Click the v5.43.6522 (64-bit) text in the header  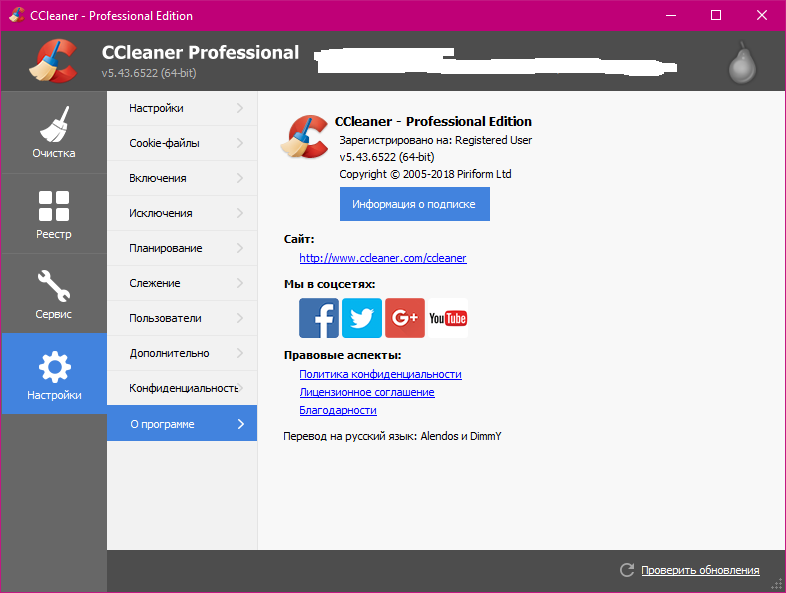point(149,73)
